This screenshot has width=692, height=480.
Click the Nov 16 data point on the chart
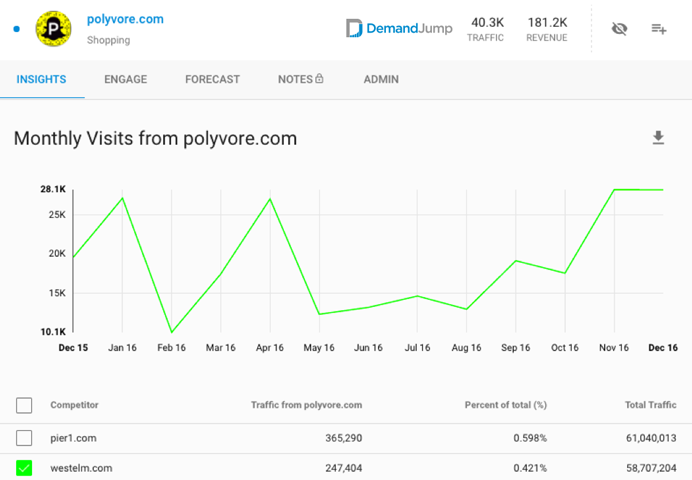pos(614,190)
